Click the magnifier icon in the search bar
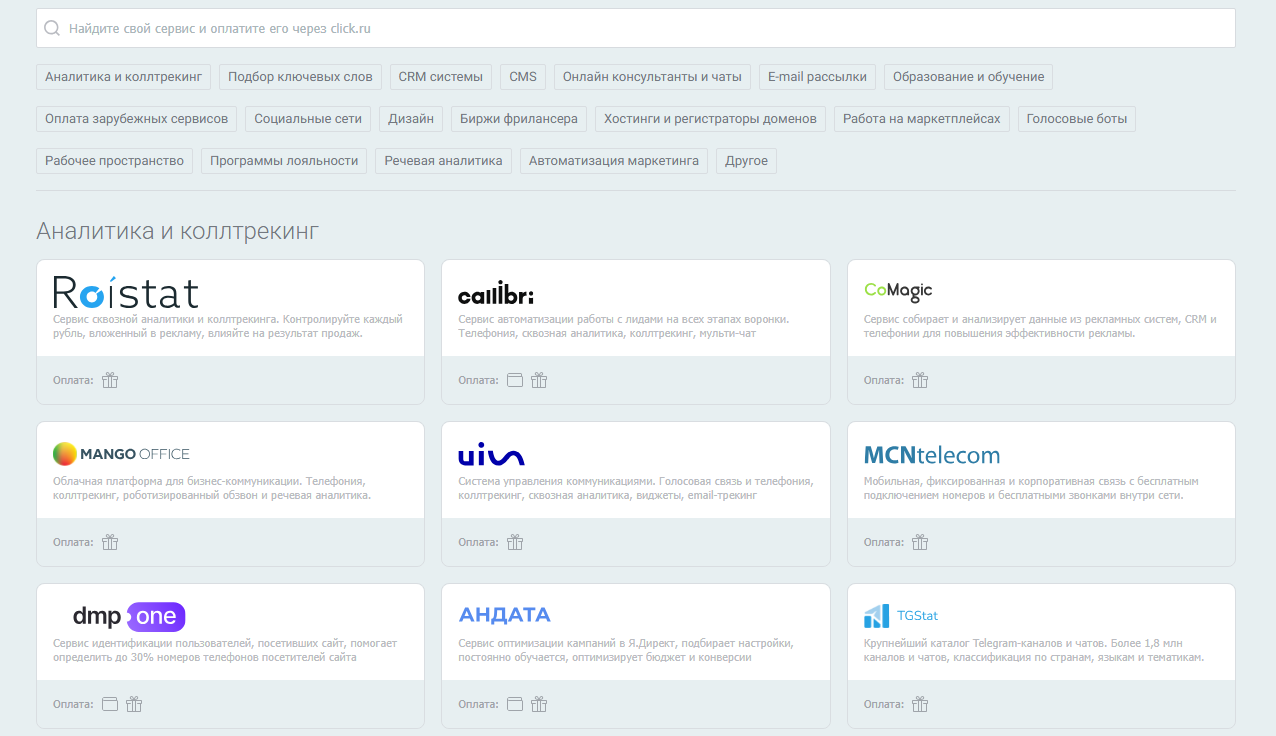This screenshot has height=736, width=1276. point(52,28)
